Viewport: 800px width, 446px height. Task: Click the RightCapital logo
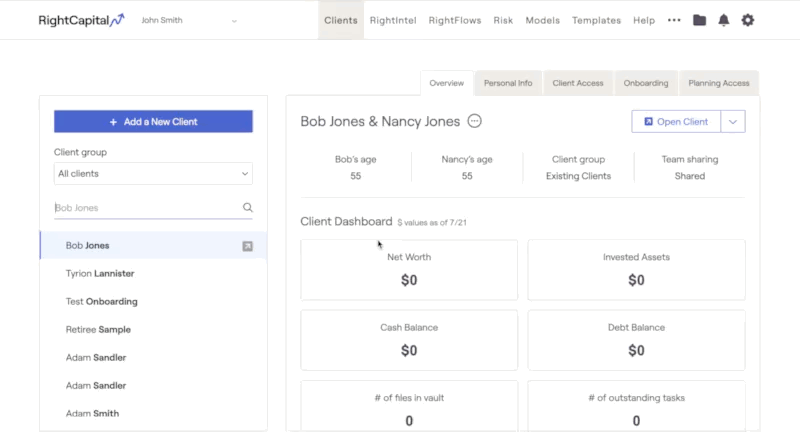[x=82, y=20]
